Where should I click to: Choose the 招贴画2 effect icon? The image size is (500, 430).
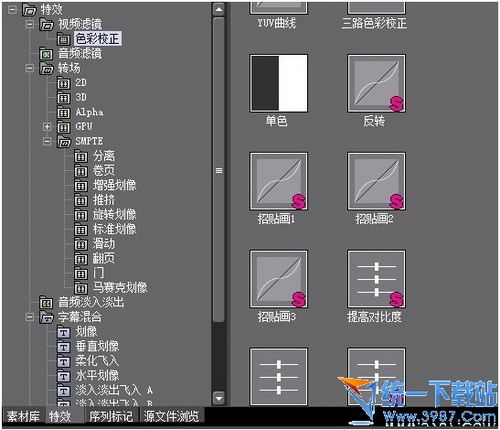[x=376, y=181]
